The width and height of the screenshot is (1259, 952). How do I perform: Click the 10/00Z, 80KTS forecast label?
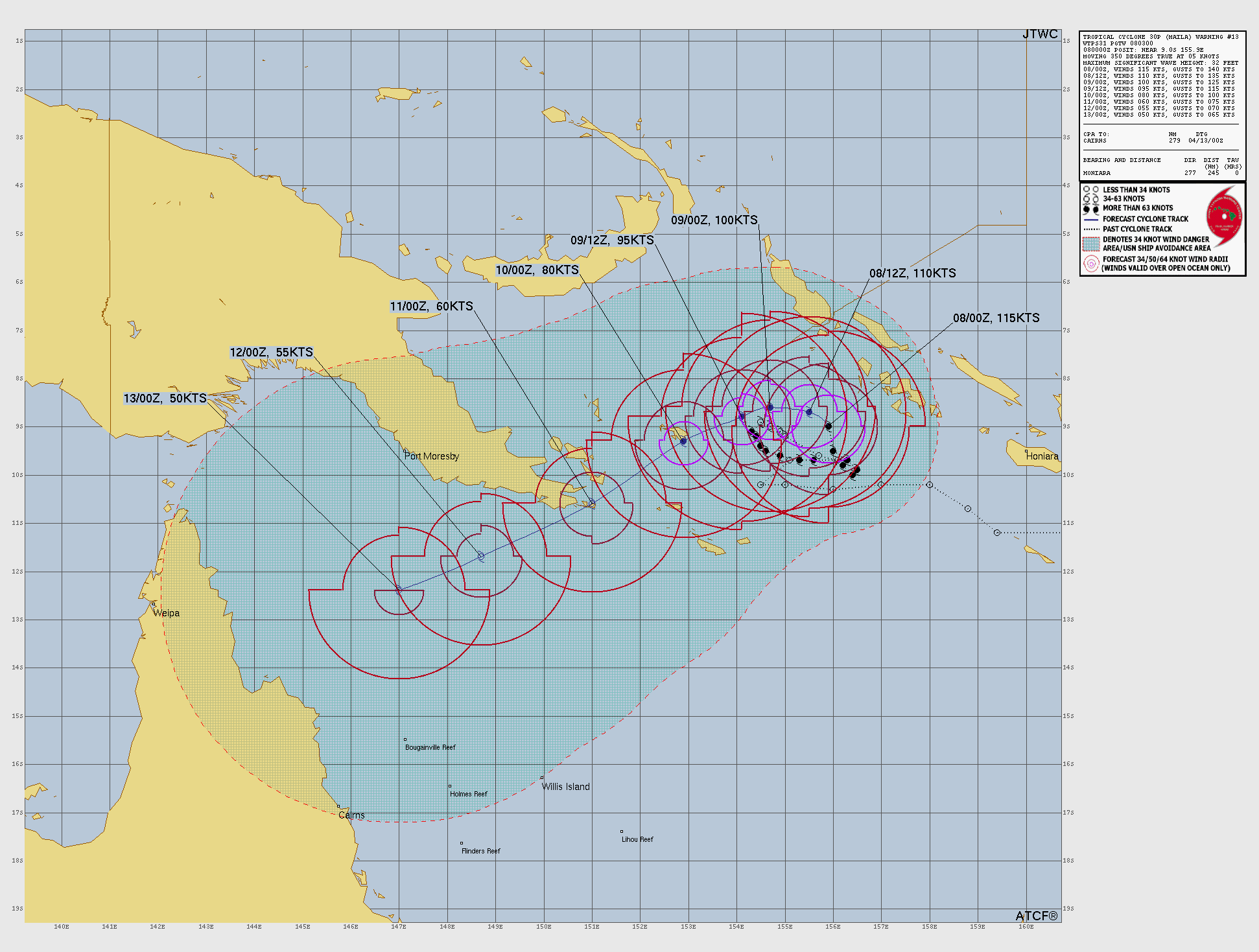point(537,270)
